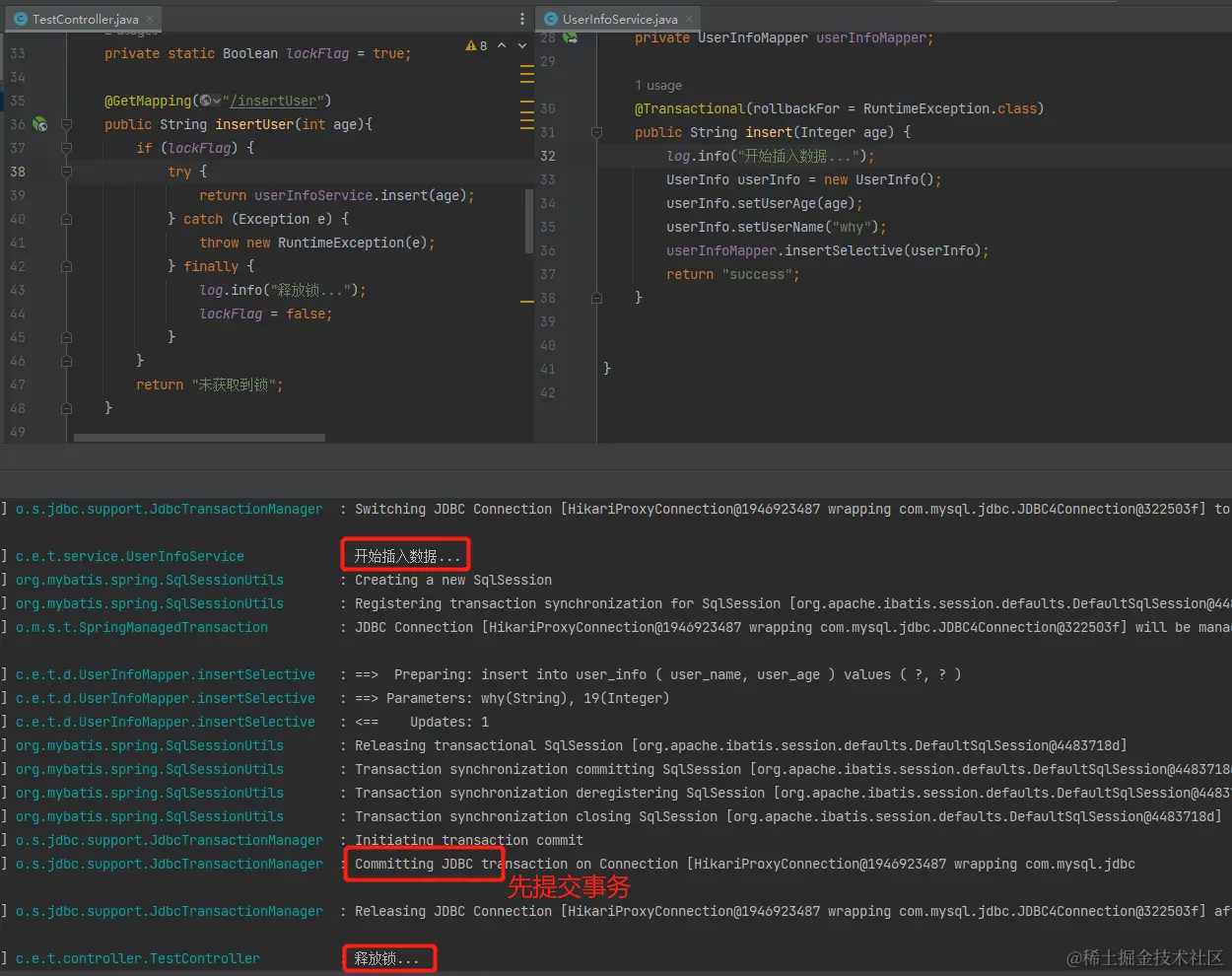Image resolution: width=1232 pixels, height=976 pixels.
Task: Click the Spring endpoint gutter icon on line 36
Action: pyautogui.click(x=39, y=124)
